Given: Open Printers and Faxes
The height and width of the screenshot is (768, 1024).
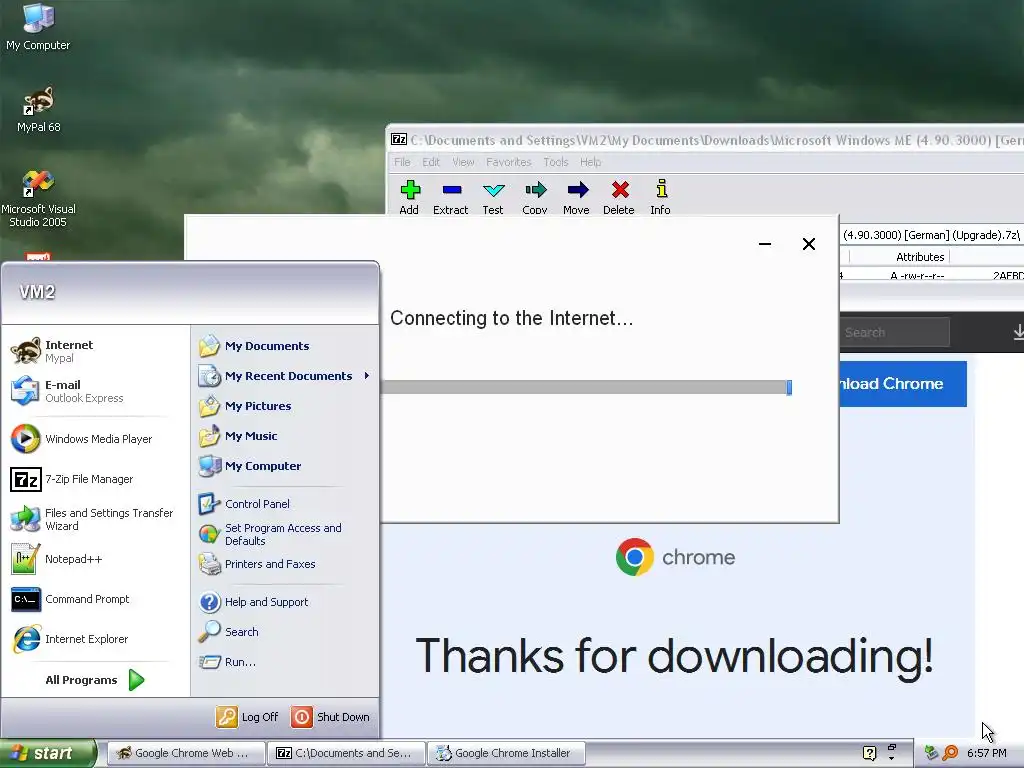Looking at the screenshot, I should 285,564.
